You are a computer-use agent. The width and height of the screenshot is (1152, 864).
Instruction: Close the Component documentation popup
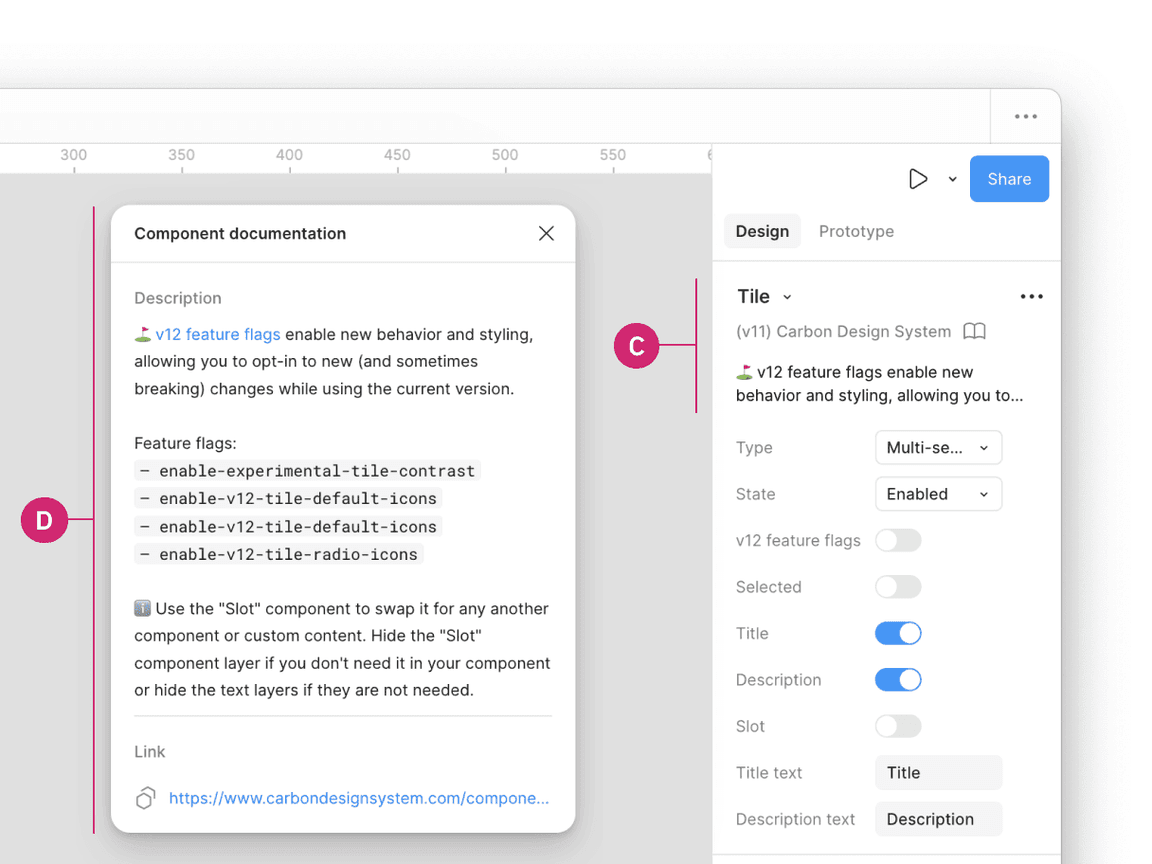[546, 233]
